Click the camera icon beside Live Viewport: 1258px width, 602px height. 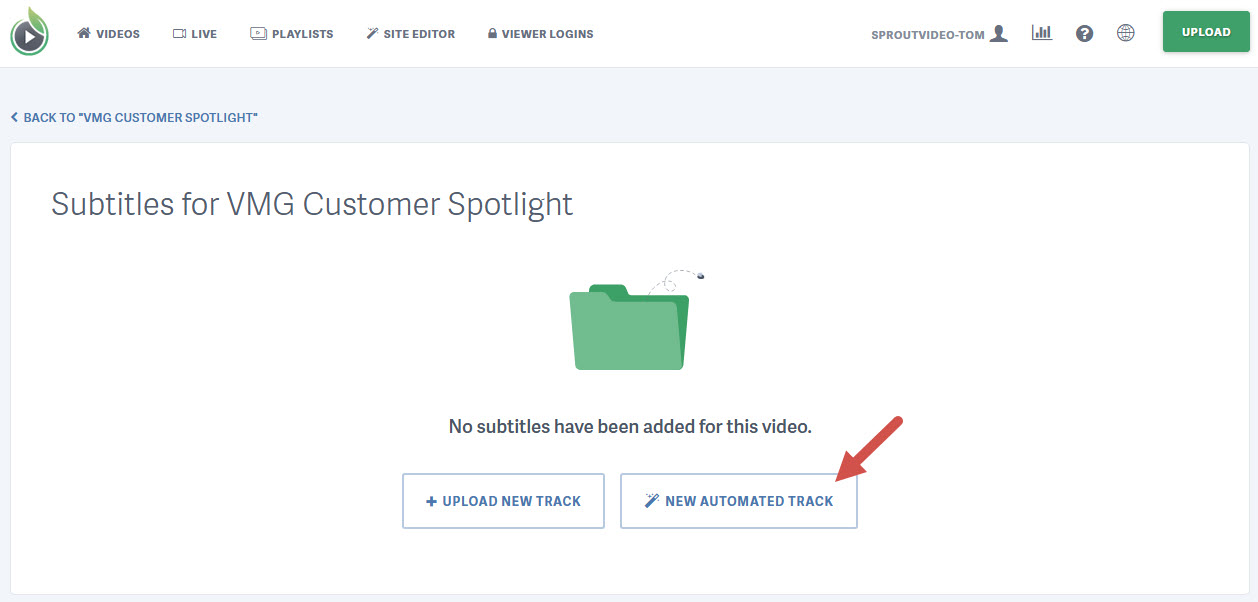(x=178, y=32)
